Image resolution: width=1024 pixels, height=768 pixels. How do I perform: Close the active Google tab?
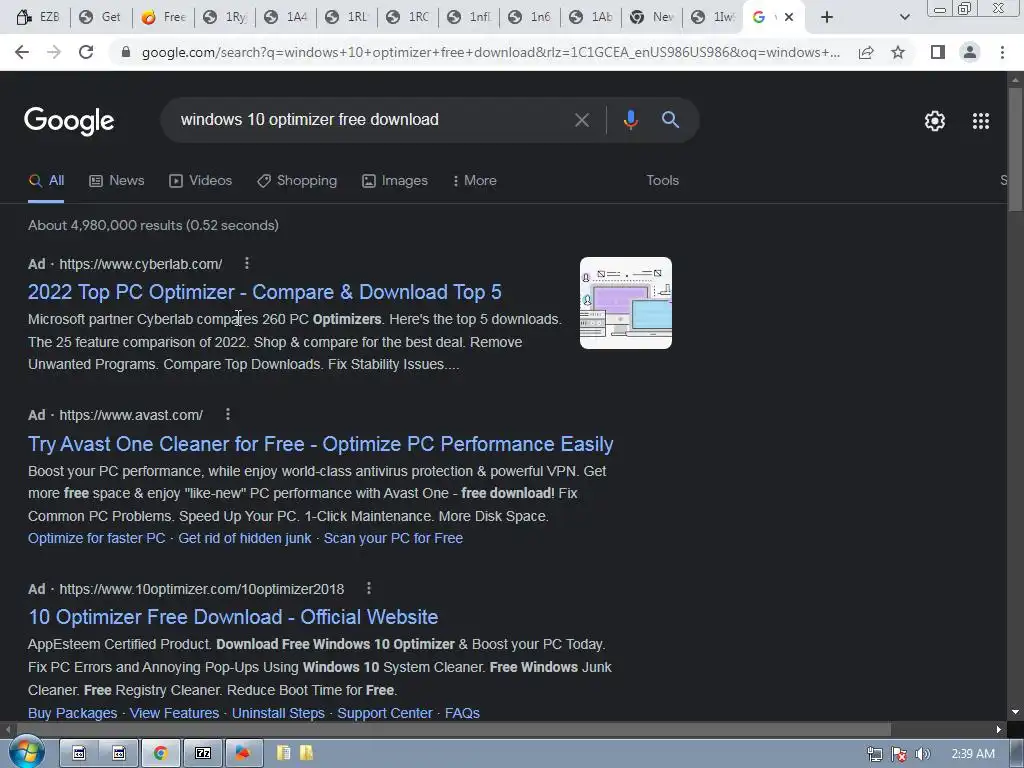tap(789, 17)
